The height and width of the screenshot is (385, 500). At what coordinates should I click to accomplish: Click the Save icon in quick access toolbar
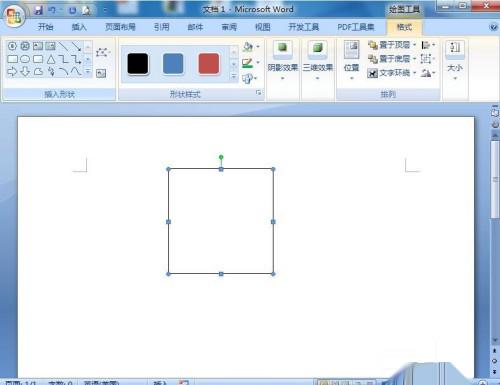point(39,10)
